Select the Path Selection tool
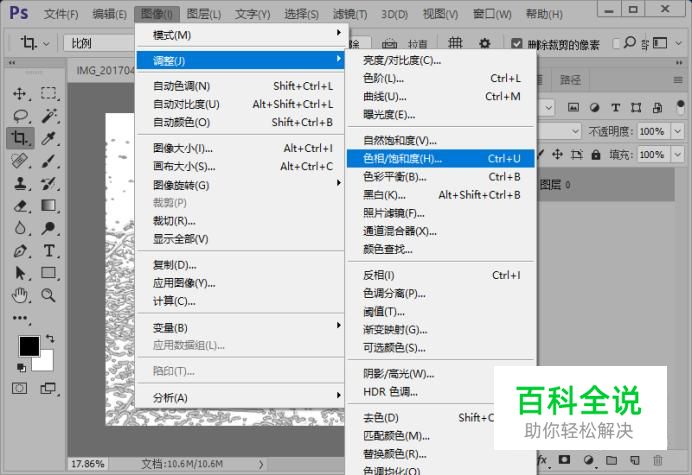 coord(20,273)
